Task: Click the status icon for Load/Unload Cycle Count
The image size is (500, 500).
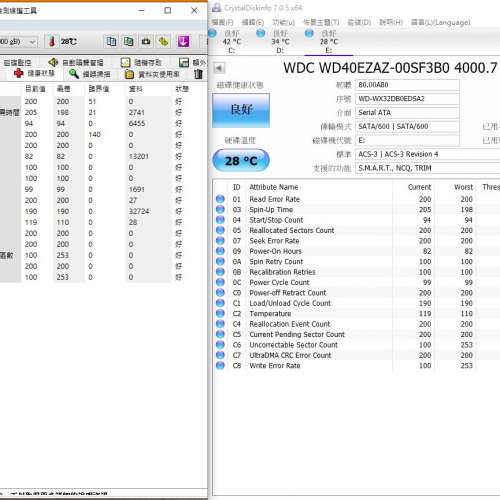Action: tap(220, 303)
